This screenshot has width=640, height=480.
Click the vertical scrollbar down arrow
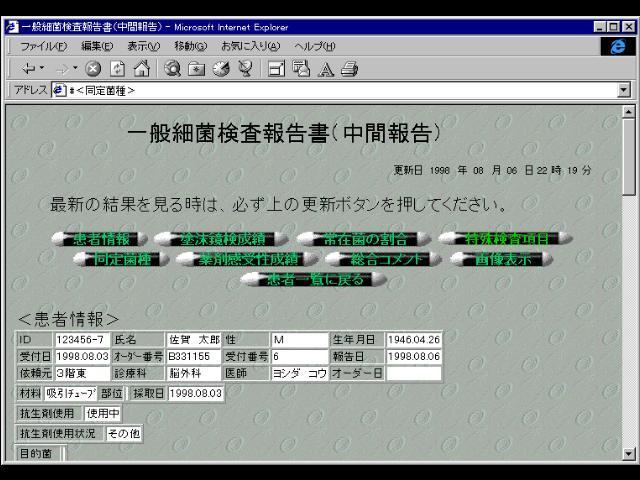point(629,453)
